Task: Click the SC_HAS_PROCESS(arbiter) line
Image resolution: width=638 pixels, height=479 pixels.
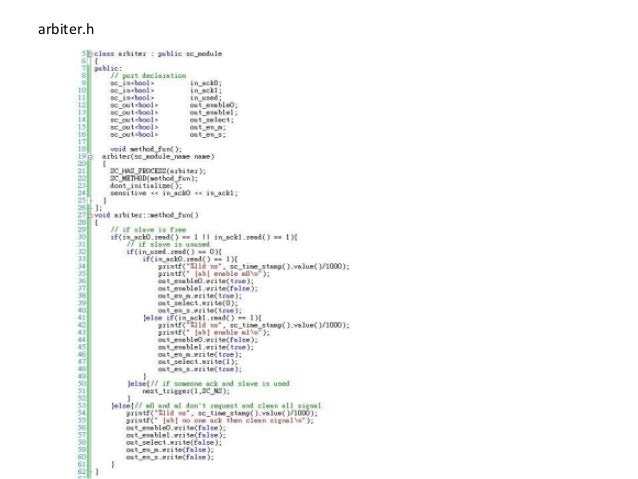Action: click(x=158, y=171)
